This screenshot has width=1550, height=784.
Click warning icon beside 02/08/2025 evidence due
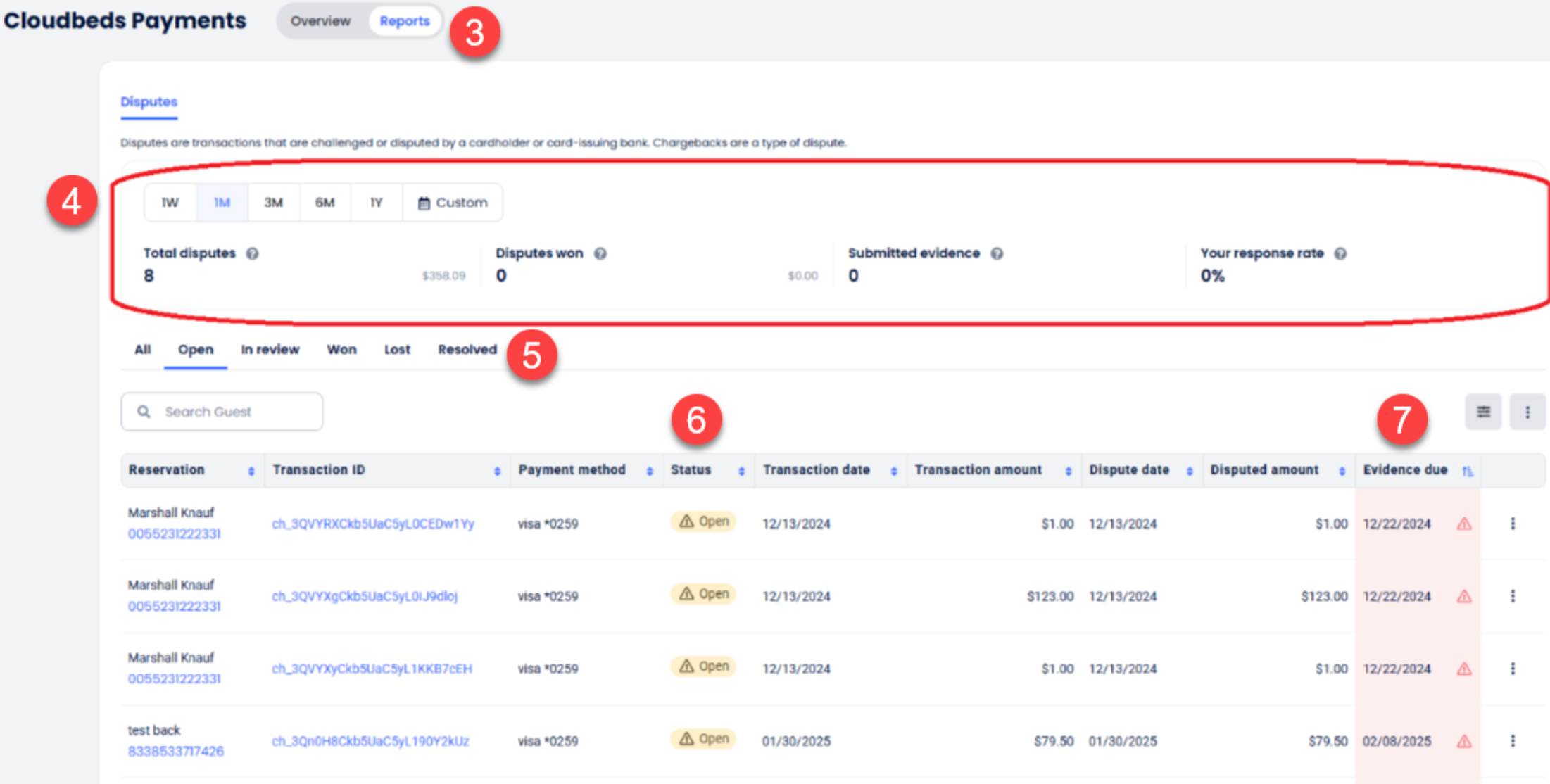pos(1464,741)
